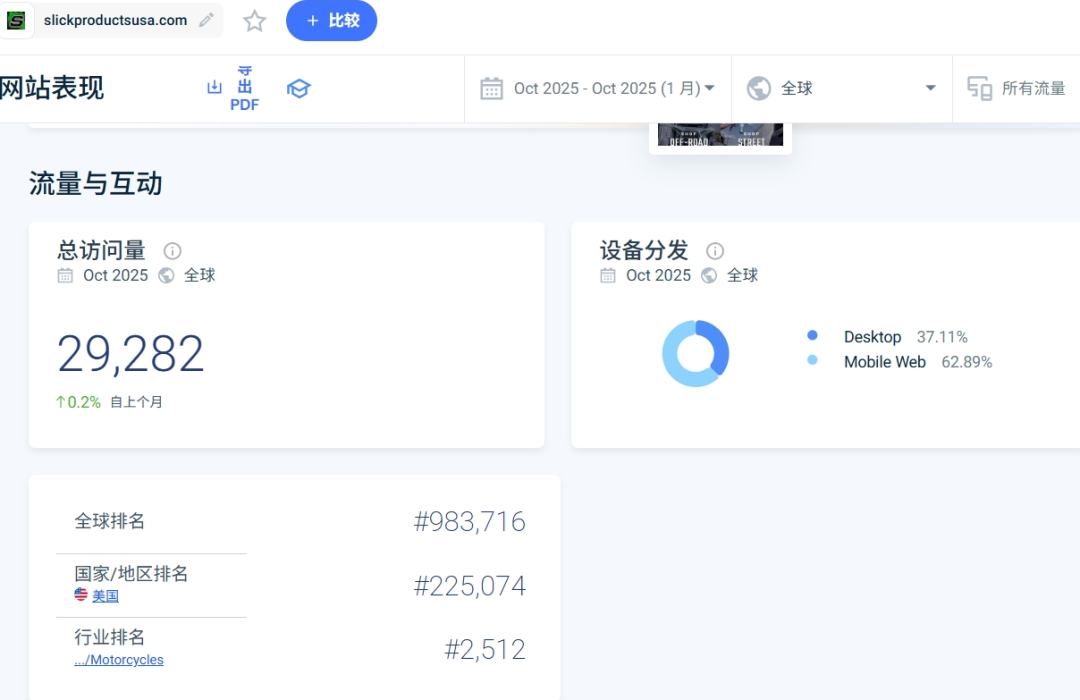Click the #983,716 global rank value
Viewport: 1080px width, 700px height.
pos(469,522)
